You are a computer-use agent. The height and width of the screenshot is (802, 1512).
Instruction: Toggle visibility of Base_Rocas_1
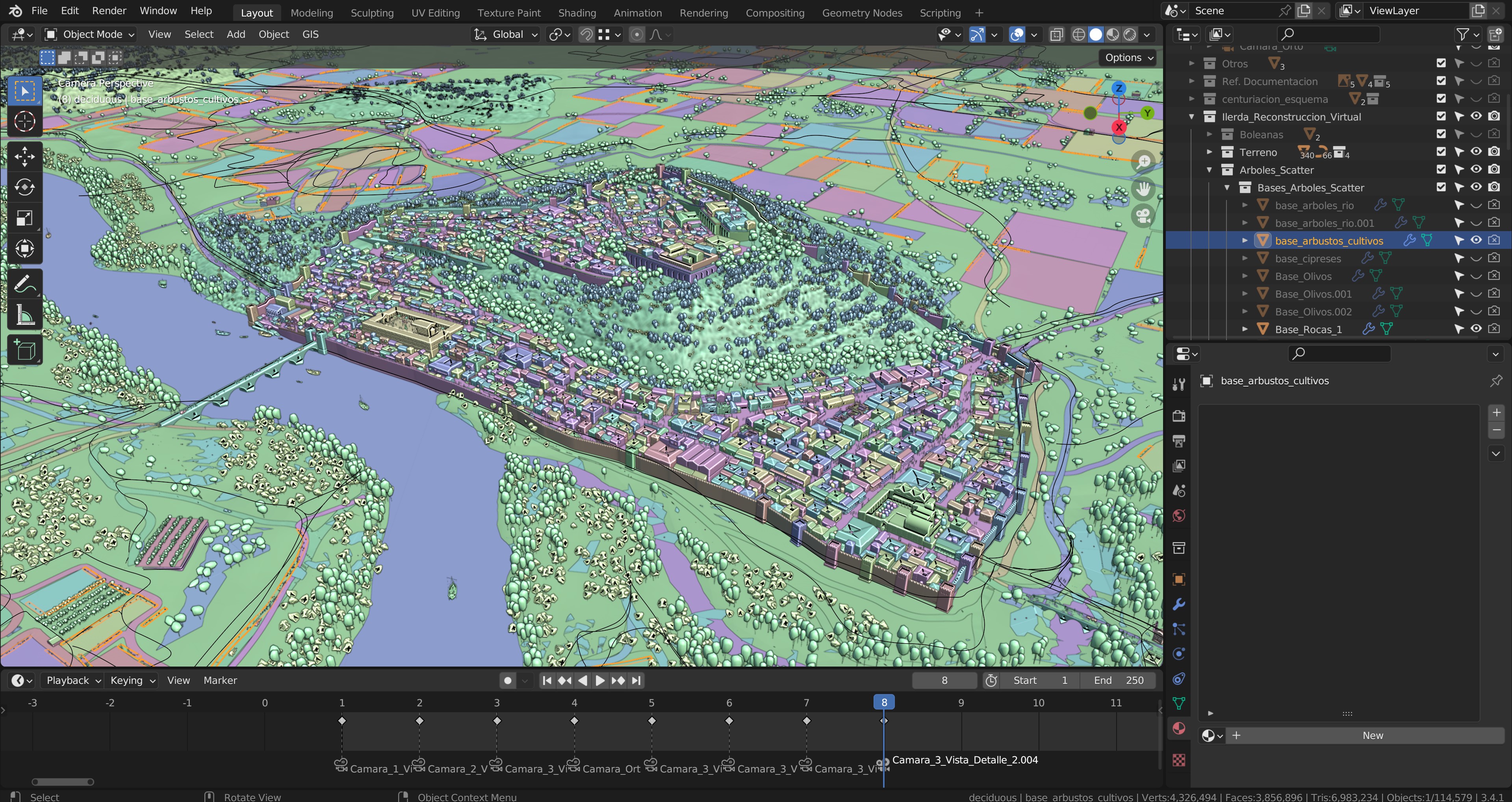coord(1476,329)
